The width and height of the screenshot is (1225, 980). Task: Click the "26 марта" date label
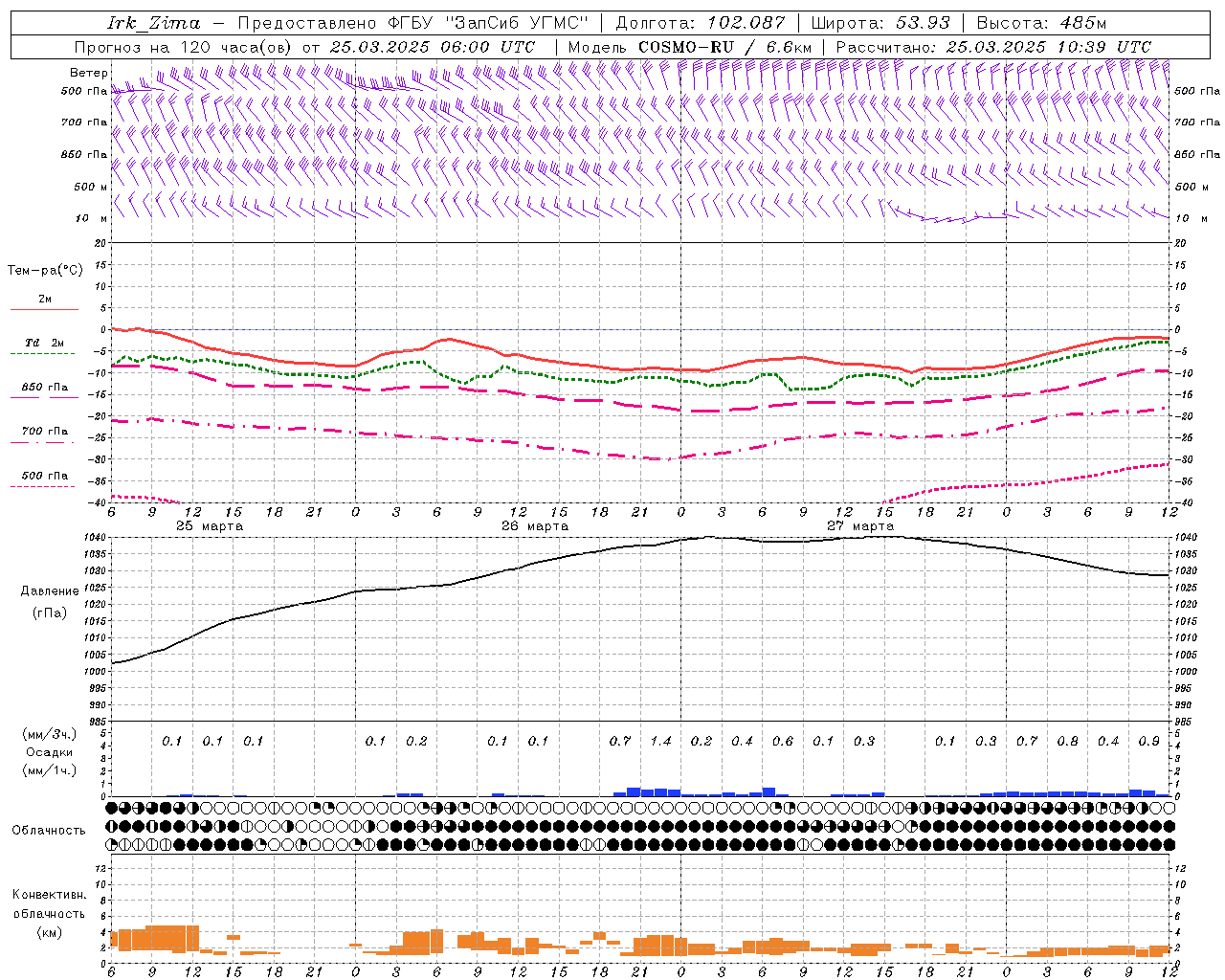(x=536, y=526)
